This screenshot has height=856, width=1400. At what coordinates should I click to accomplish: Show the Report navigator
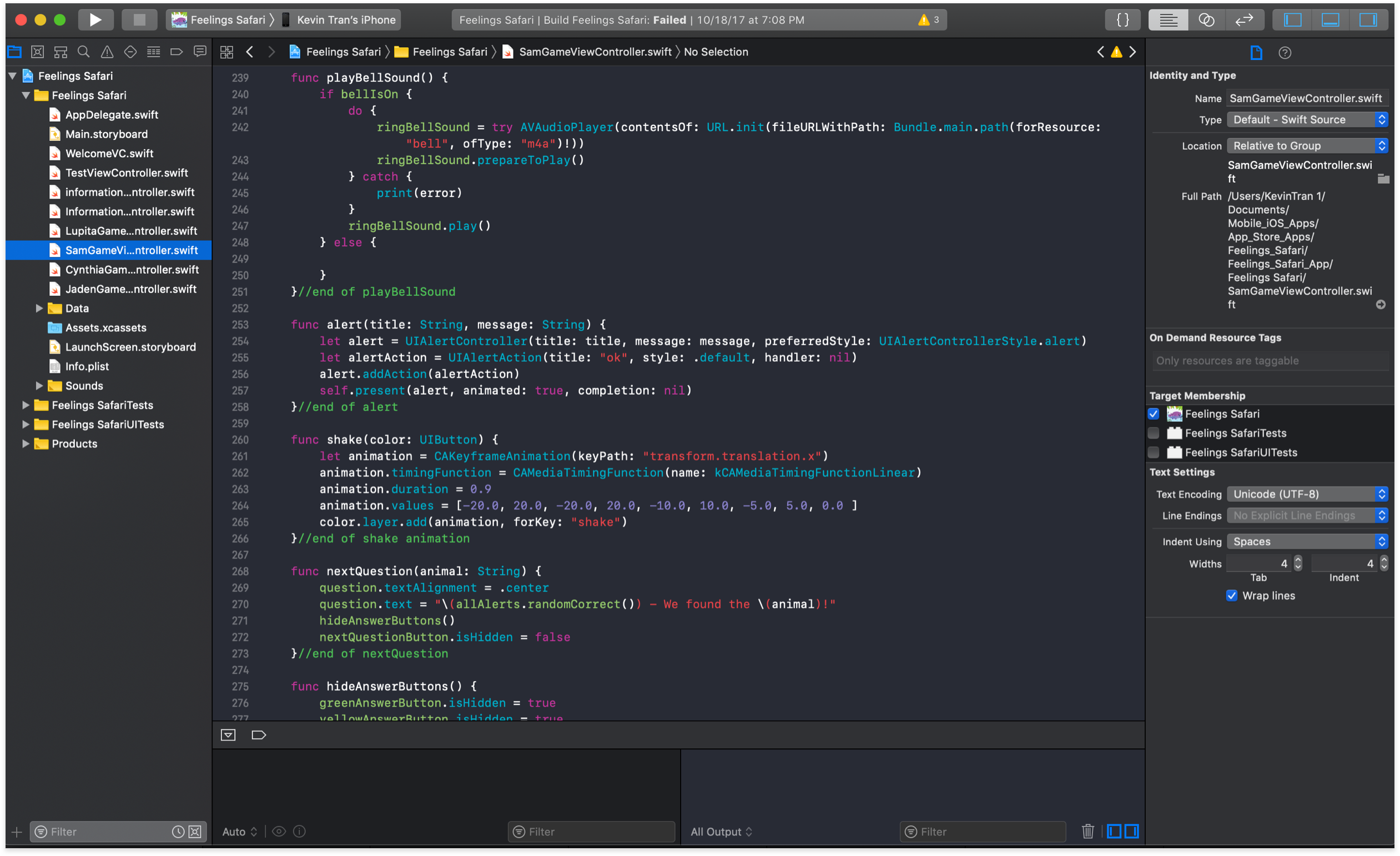200,52
